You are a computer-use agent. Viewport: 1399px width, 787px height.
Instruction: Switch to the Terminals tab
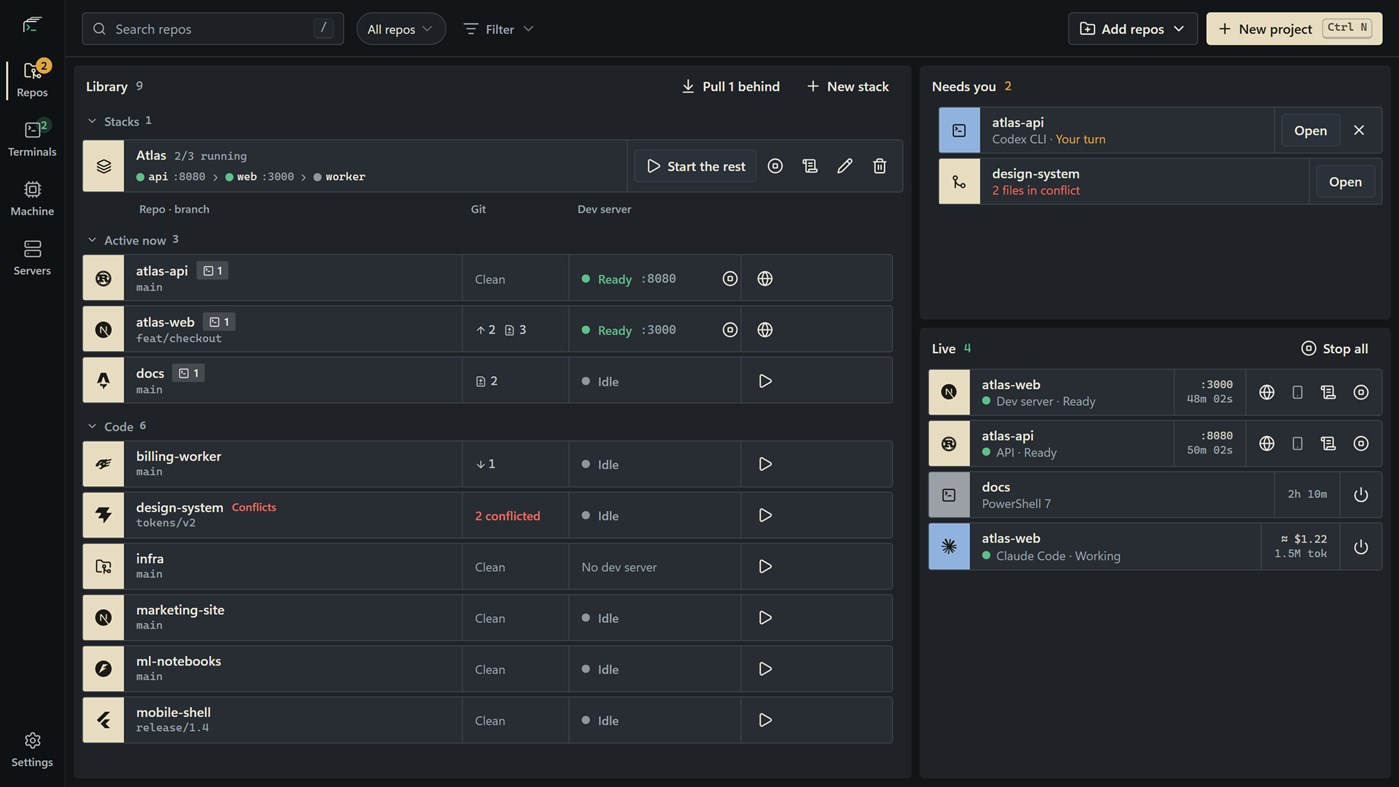pos(32,139)
